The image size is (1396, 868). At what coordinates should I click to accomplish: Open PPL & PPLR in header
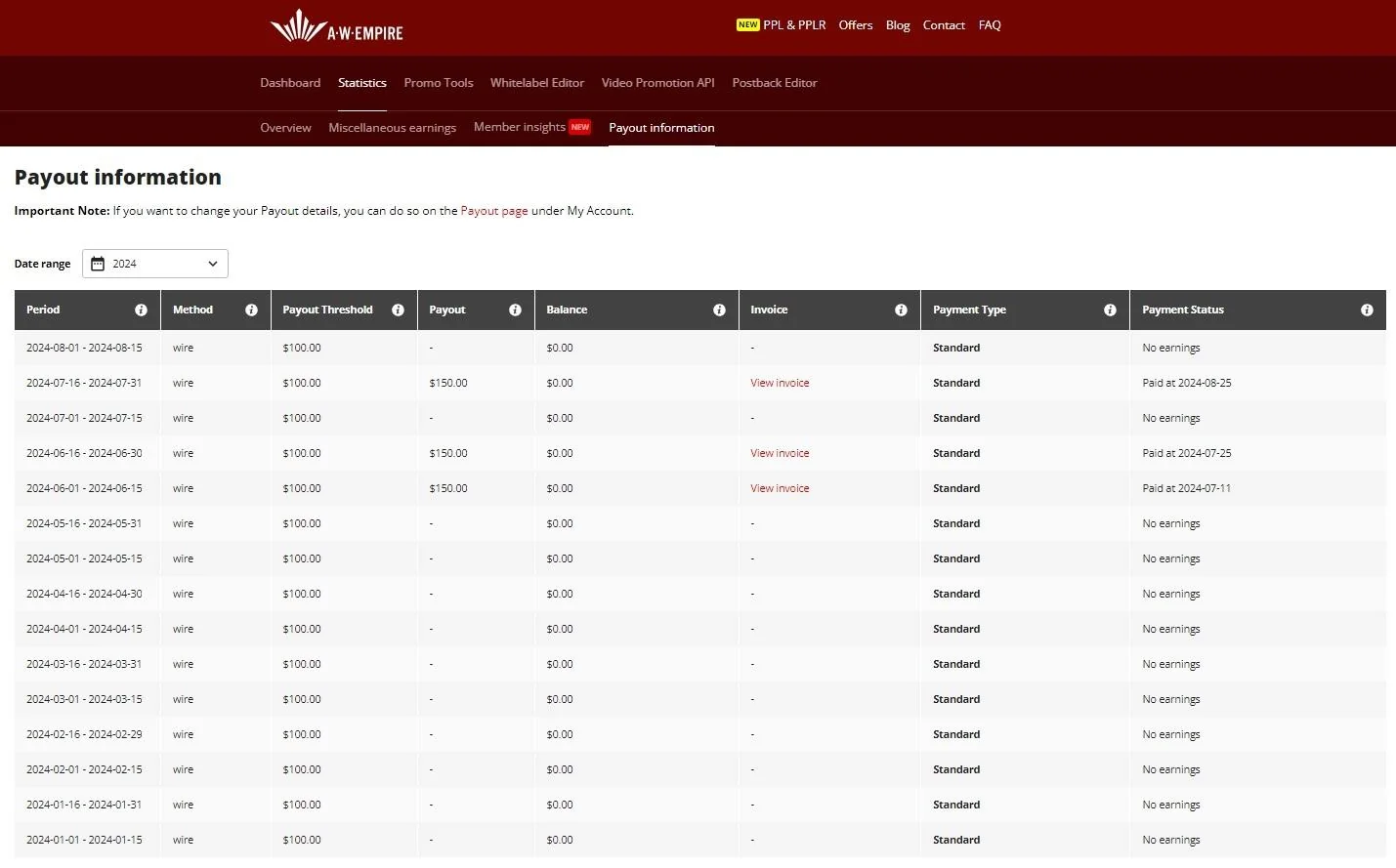(793, 25)
